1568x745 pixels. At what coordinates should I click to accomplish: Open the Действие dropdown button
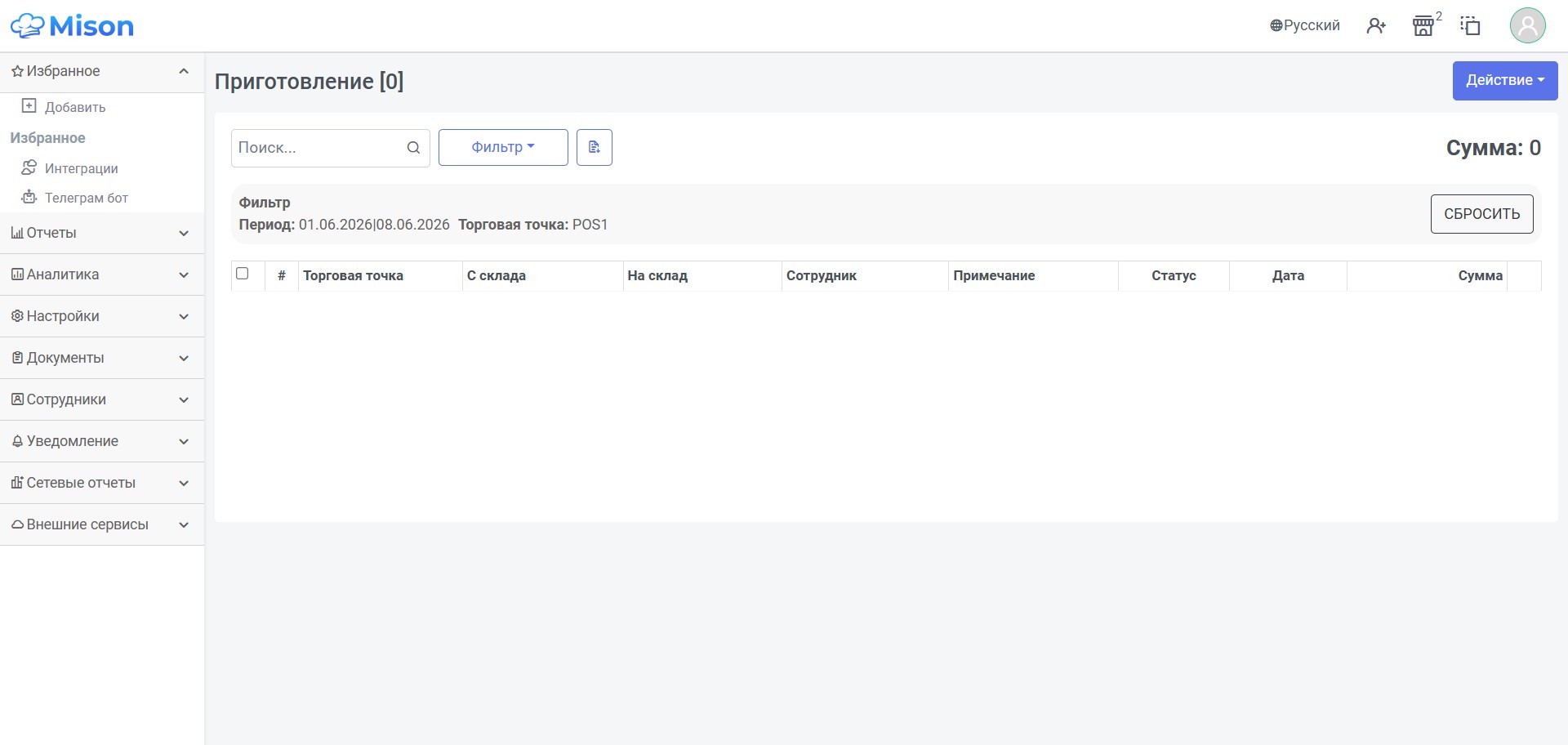(1505, 80)
